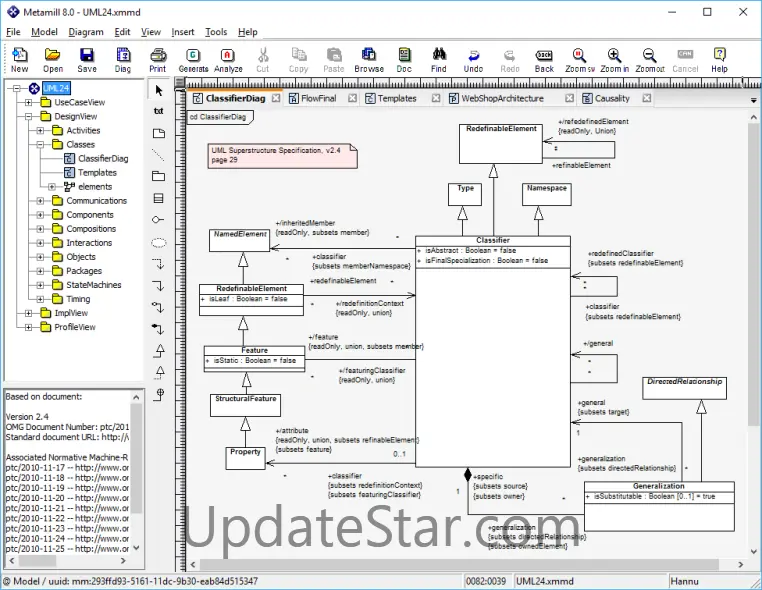The image size is (762, 590).
Task: Click the documentation pane vertical scrollbar
Action: coord(136,457)
